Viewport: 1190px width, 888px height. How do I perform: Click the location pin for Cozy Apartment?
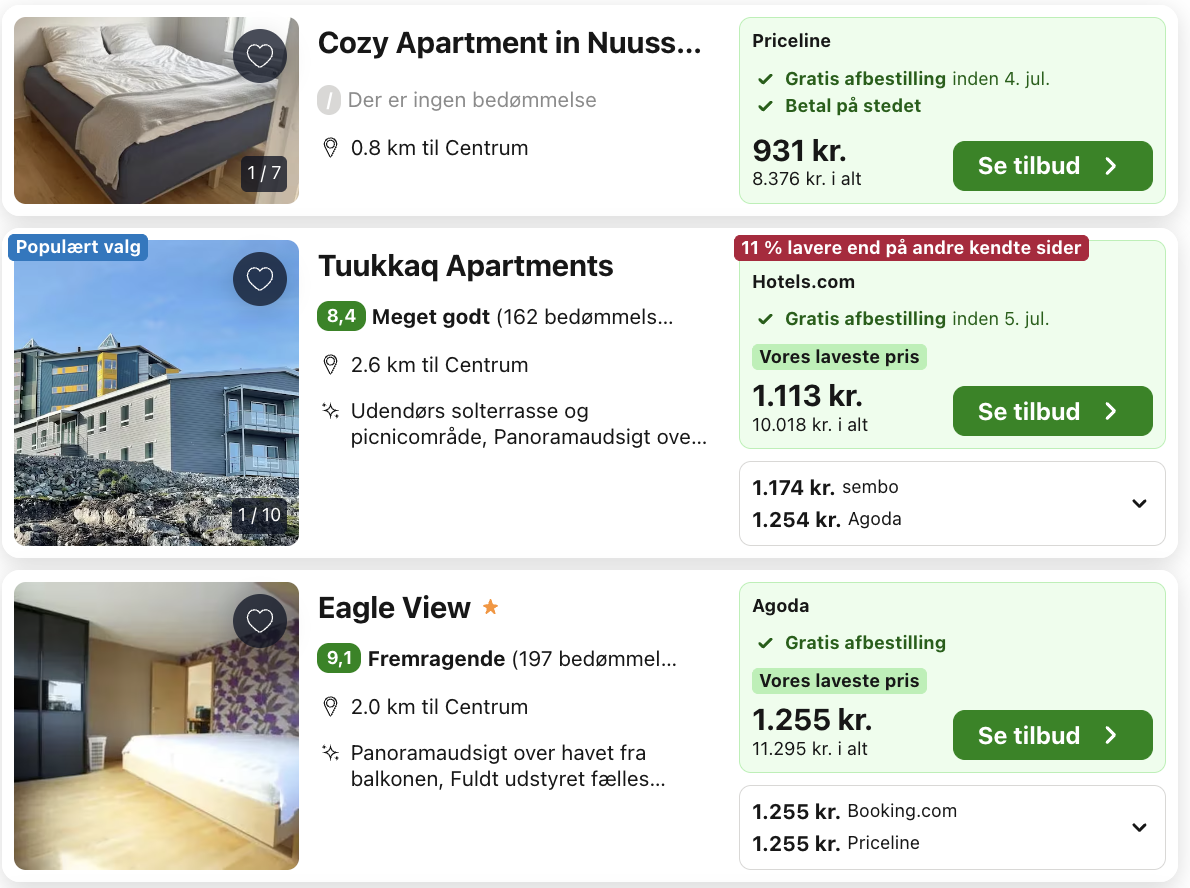(x=331, y=148)
